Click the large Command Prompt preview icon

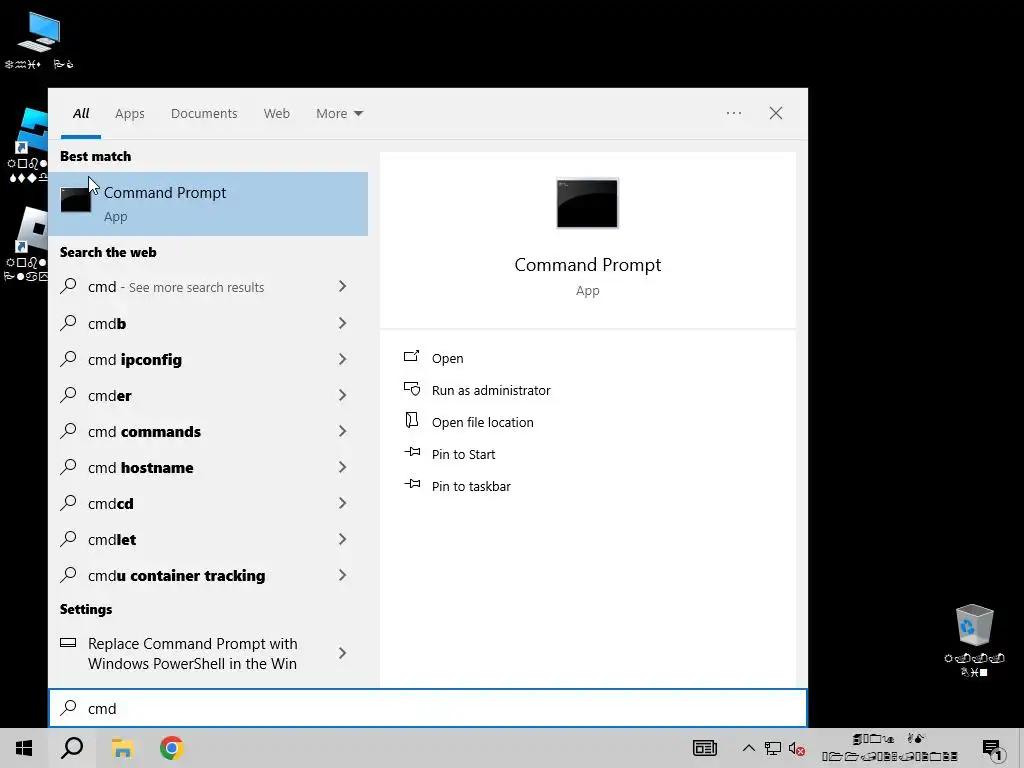pos(587,203)
